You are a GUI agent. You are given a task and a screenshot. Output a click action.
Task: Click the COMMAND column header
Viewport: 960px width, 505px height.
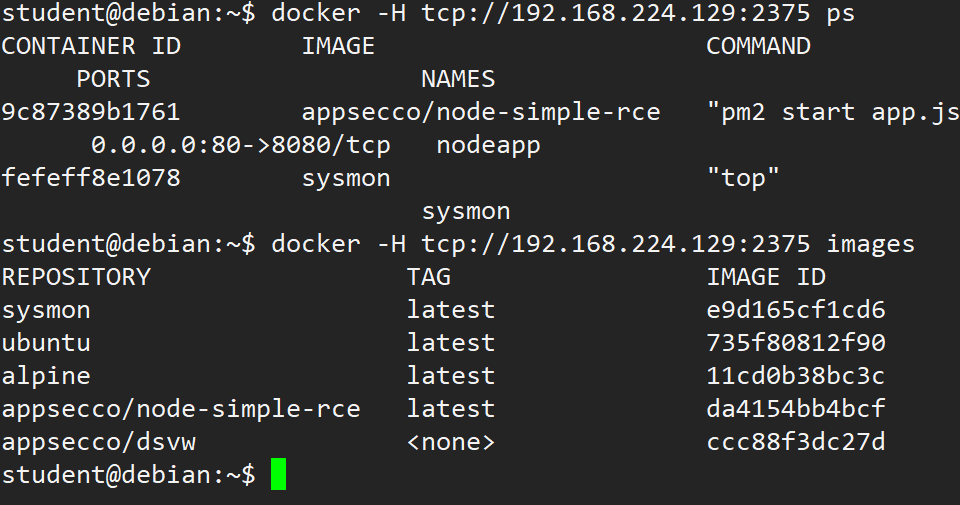[759, 47]
